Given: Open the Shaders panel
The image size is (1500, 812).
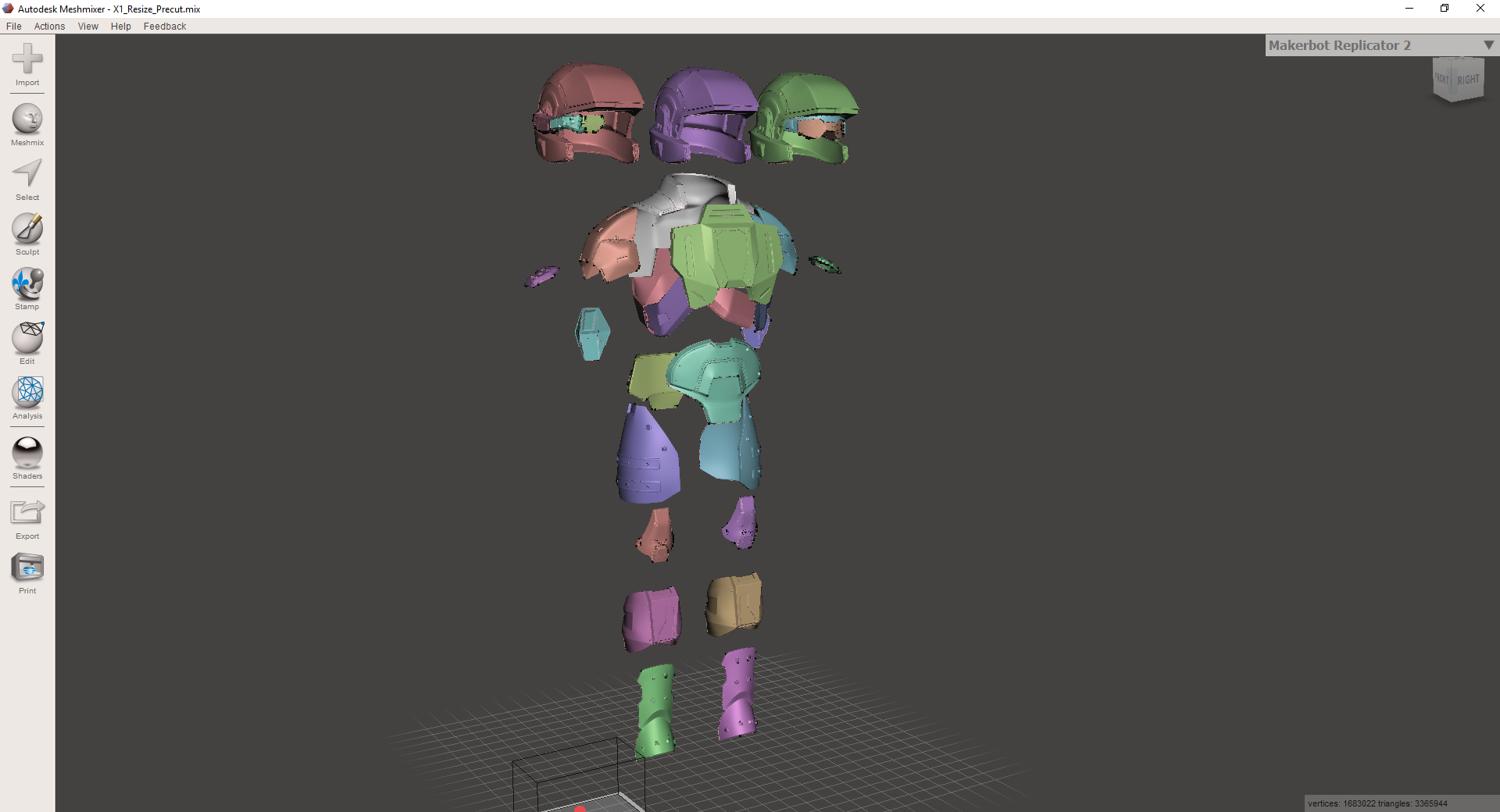Looking at the screenshot, I should coord(27,458).
